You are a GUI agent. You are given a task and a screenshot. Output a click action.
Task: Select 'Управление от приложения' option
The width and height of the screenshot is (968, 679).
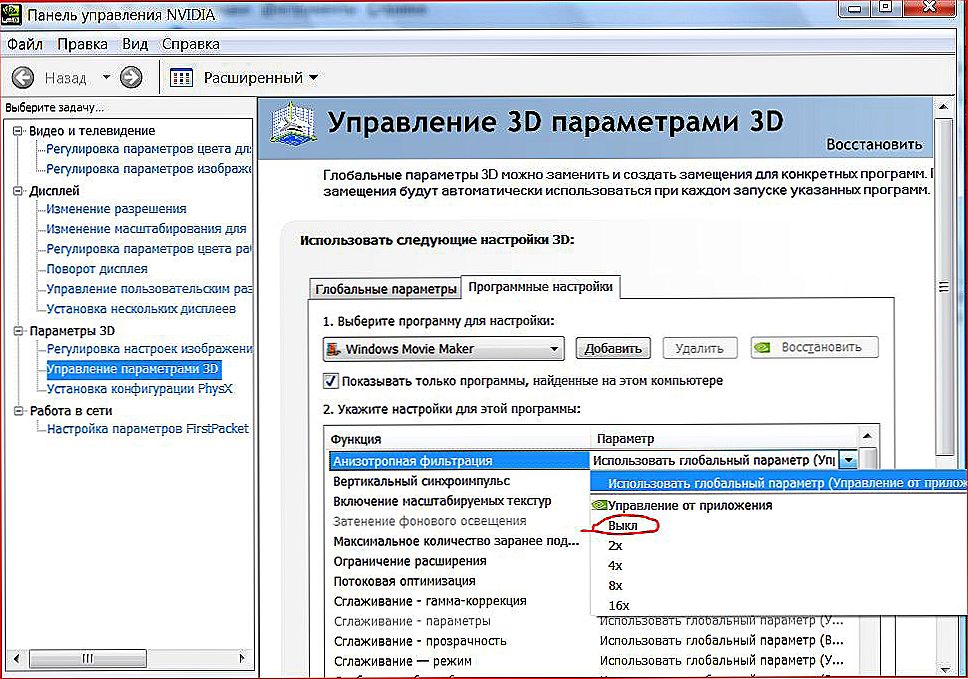click(x=690, y=505)
